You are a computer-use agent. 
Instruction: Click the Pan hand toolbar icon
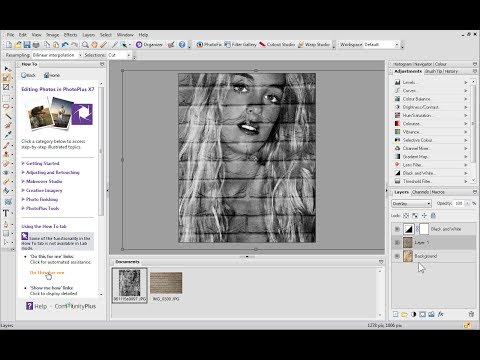coord(95,45)
